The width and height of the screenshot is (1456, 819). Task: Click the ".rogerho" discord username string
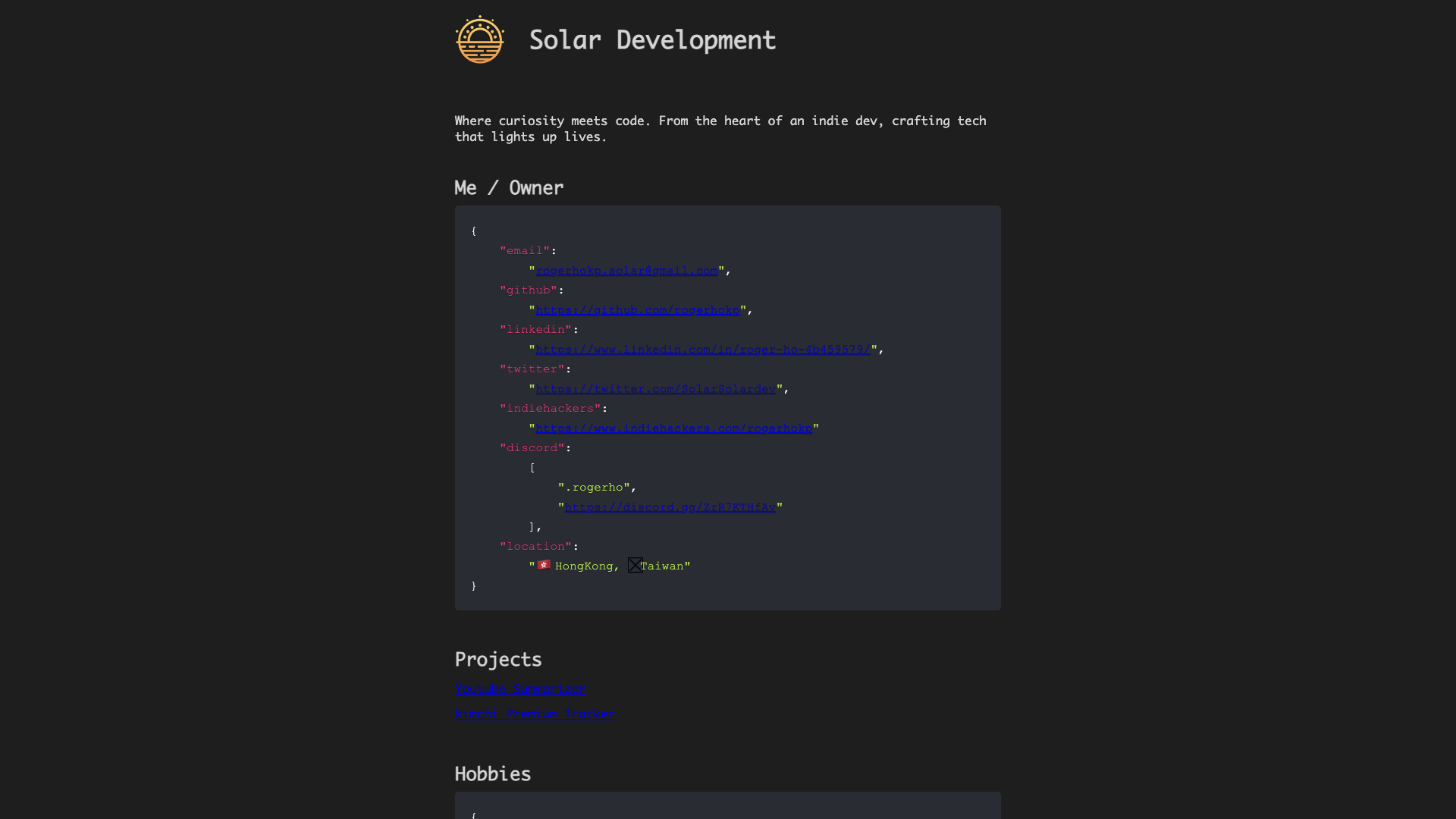[594, 488]
